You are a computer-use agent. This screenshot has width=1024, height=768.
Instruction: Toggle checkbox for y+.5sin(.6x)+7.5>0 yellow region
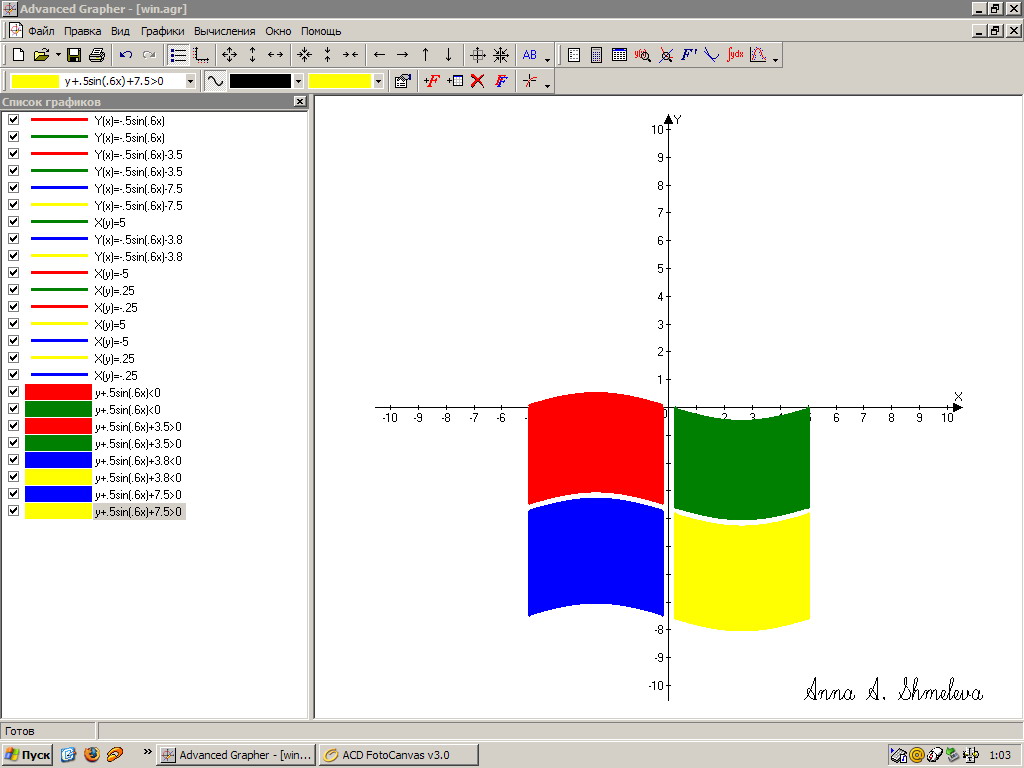click(14, 511)
